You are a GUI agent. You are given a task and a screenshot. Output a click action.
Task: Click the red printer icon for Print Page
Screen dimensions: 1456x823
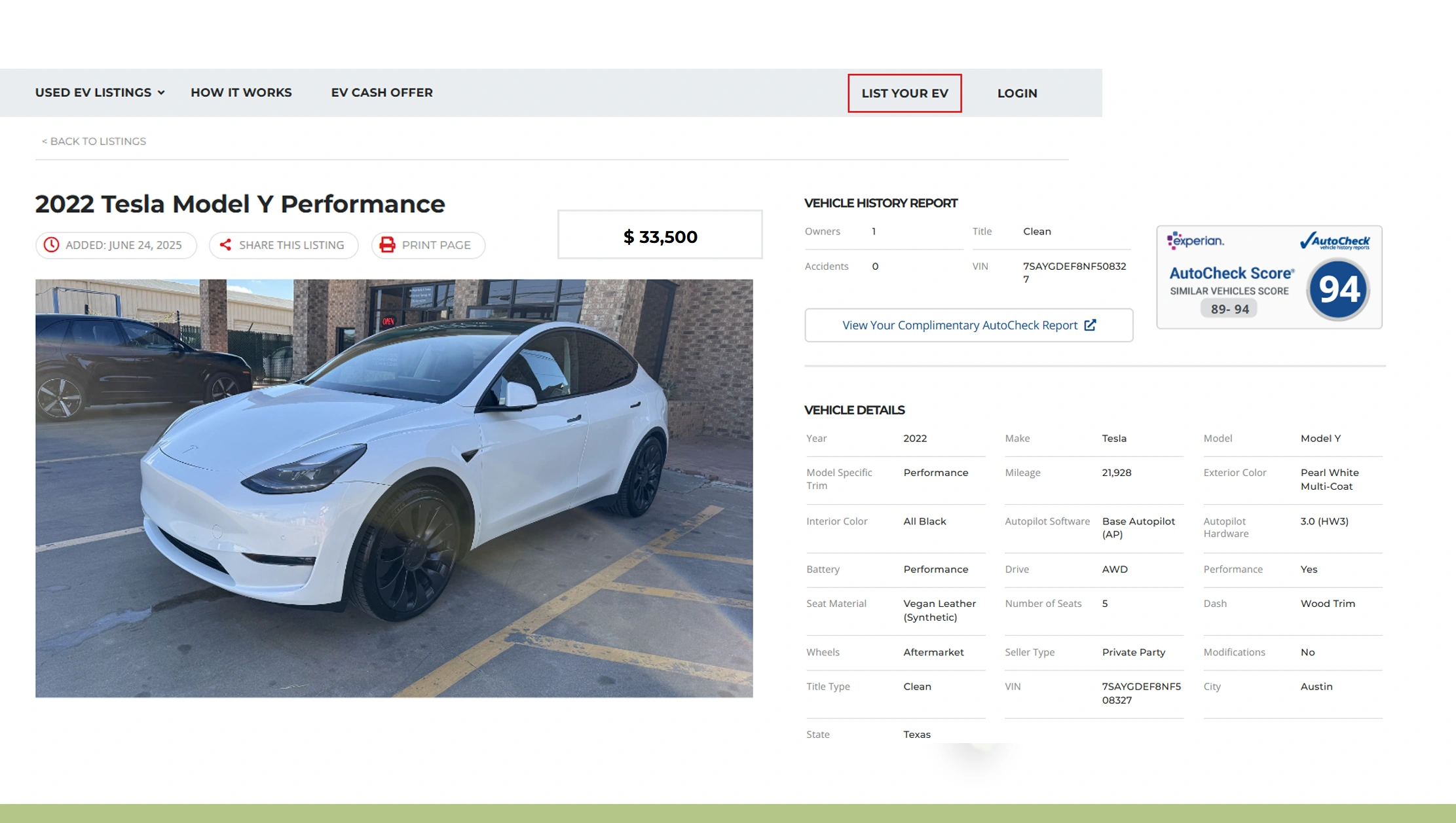388,245
